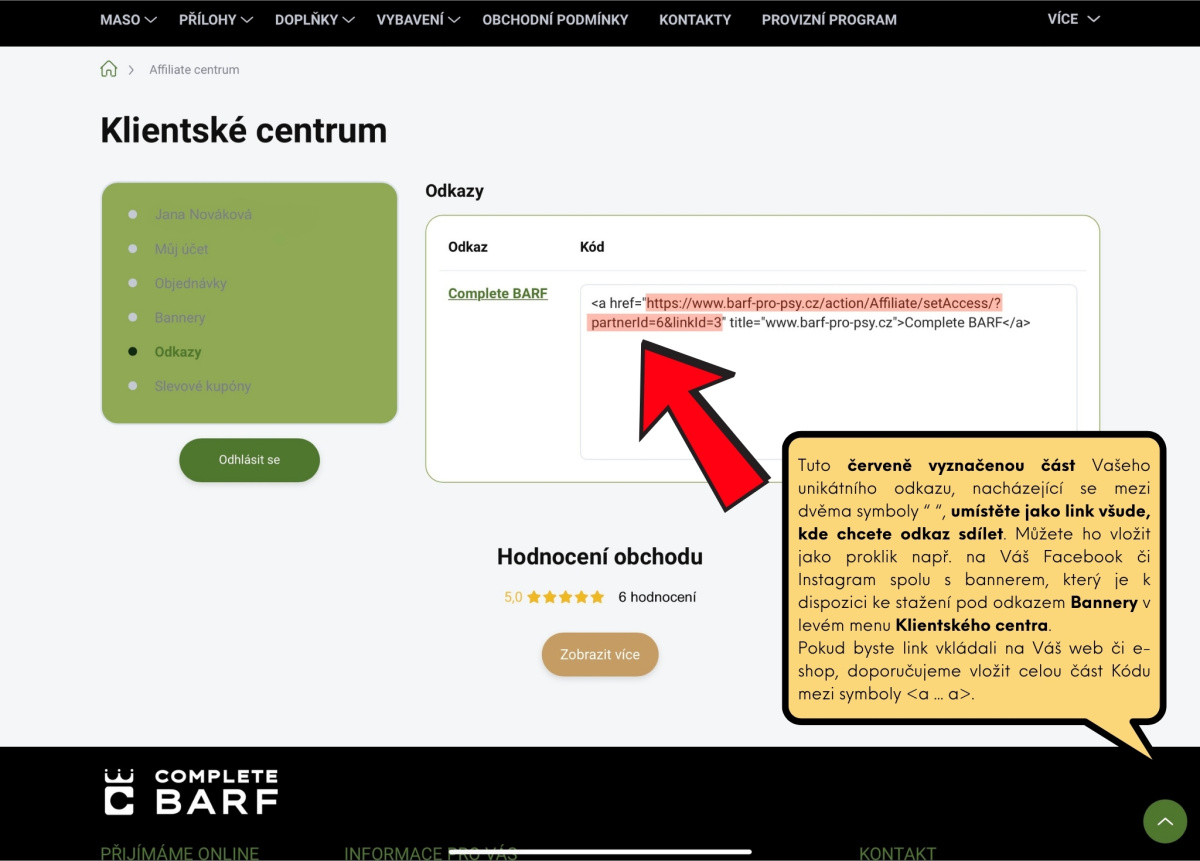The height and width of the screenshot is (861, 1200).
Task: Click the Kód column header
Action: (592, 246)
